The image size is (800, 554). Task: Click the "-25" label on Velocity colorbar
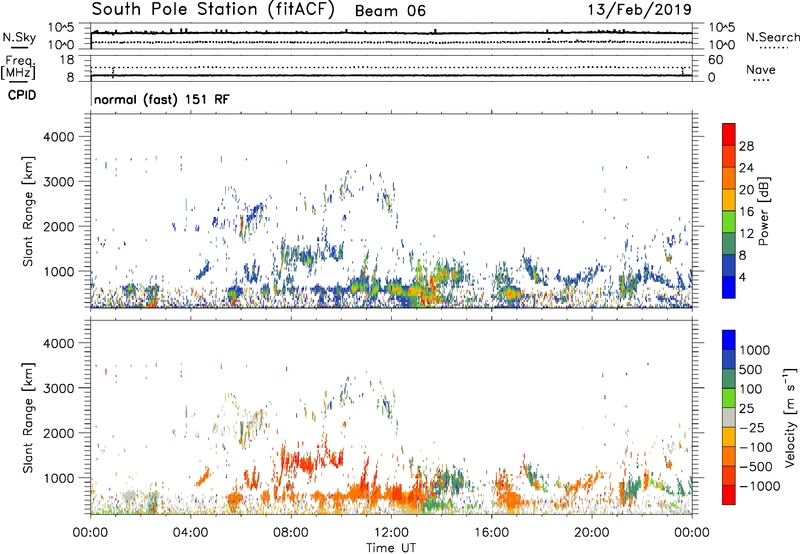point(752,428)
